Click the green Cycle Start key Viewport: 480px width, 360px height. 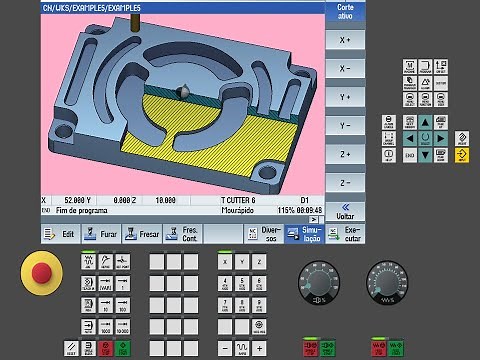coord(122,348)
